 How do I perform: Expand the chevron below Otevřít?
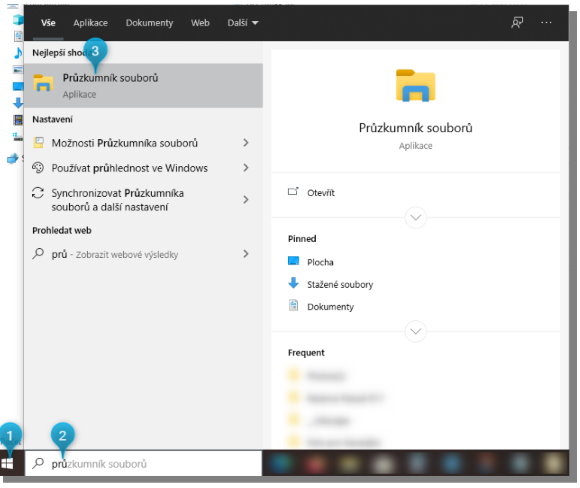click(x=415, y=217)
